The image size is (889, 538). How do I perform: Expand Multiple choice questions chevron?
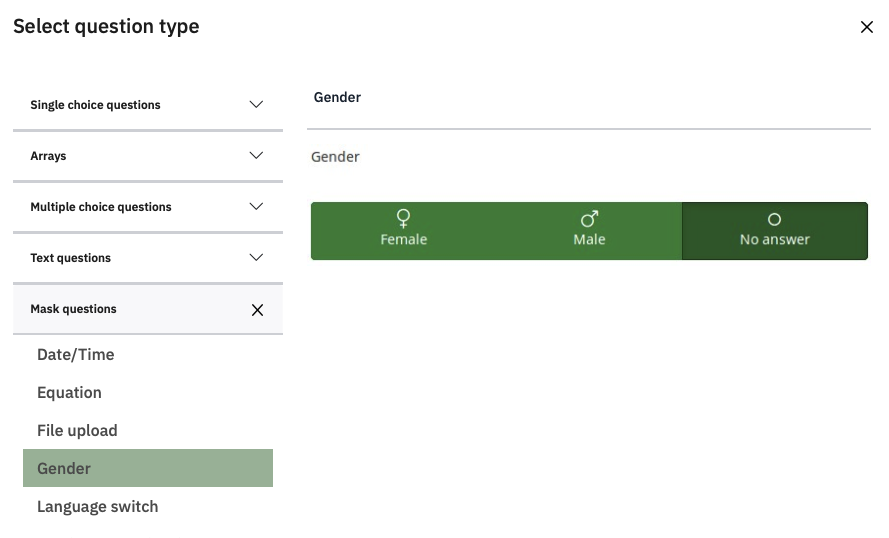(x=256, y=207)
